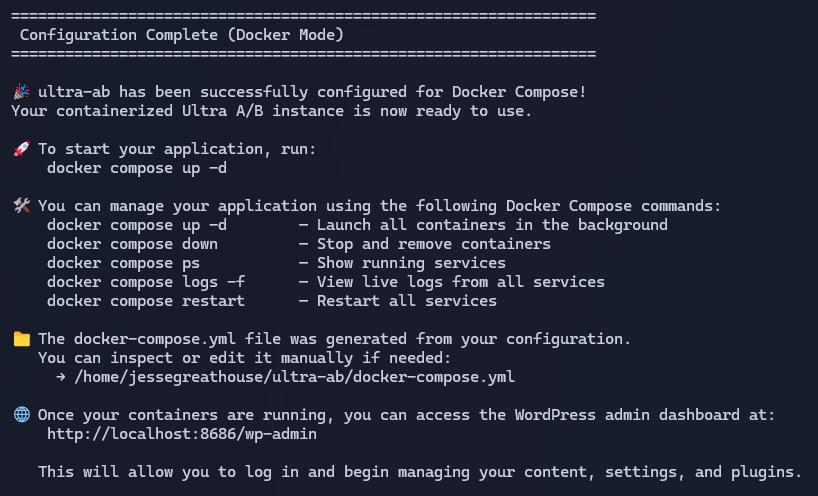Image resolution: width=818 pixels, height=496 pixels.
Task: Click the 'docker compose ps' command
Action: [123, 263]
